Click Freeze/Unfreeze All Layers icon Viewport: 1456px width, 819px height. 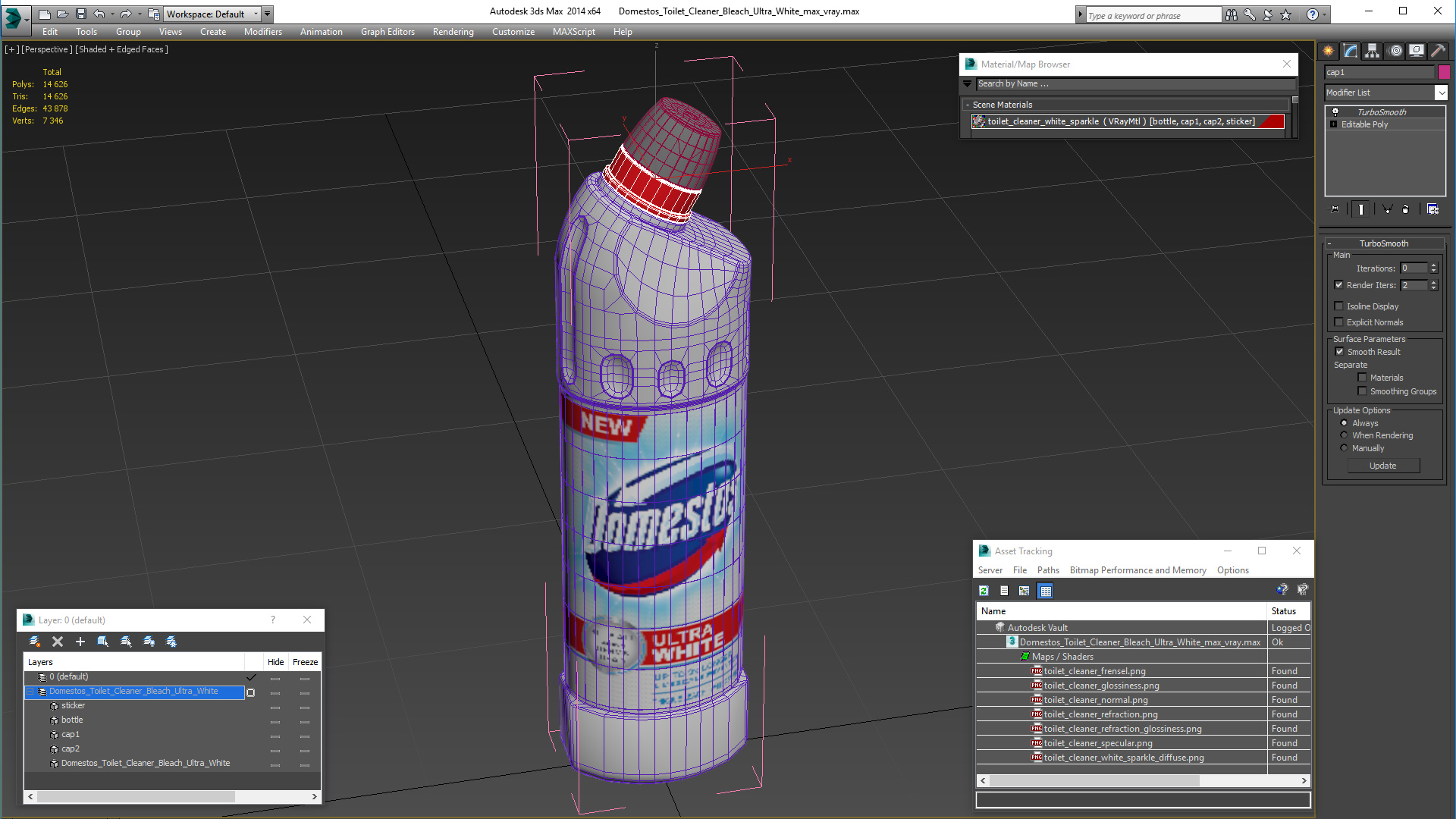[171, 642]
